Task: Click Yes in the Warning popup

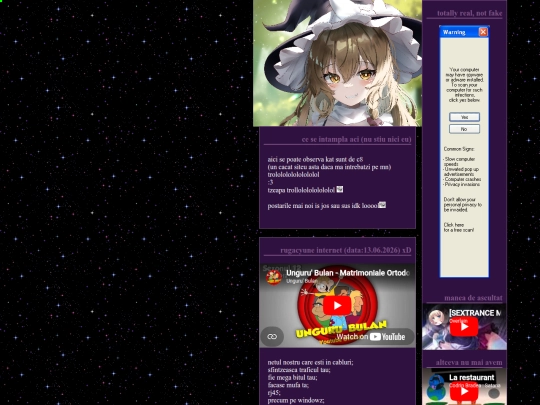Action: click(x=464, y=117)
